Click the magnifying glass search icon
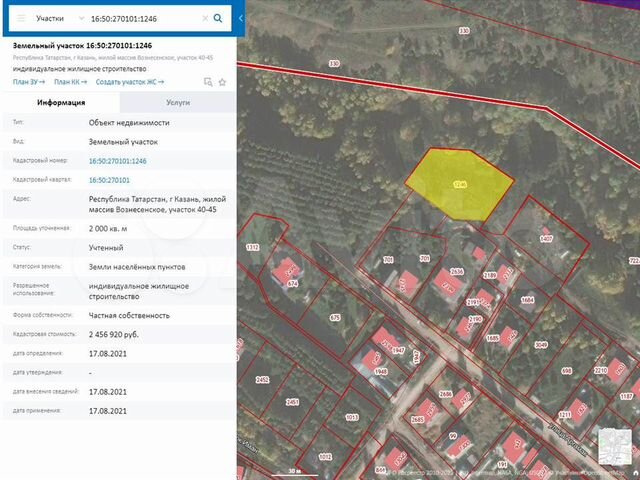Viewport: 640px width, 480px height. 219,18
